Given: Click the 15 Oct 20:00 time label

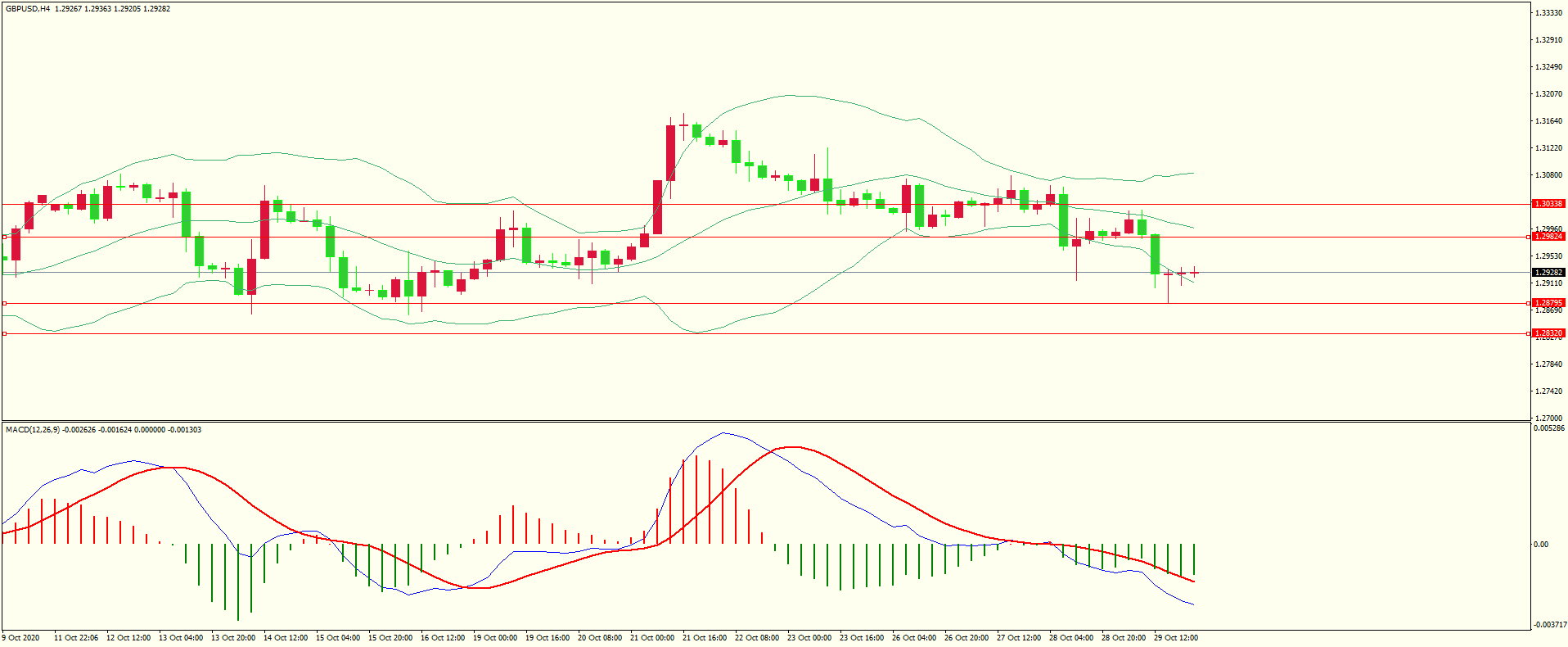Looking at the screenshot, I should click(x=390, y=638).
